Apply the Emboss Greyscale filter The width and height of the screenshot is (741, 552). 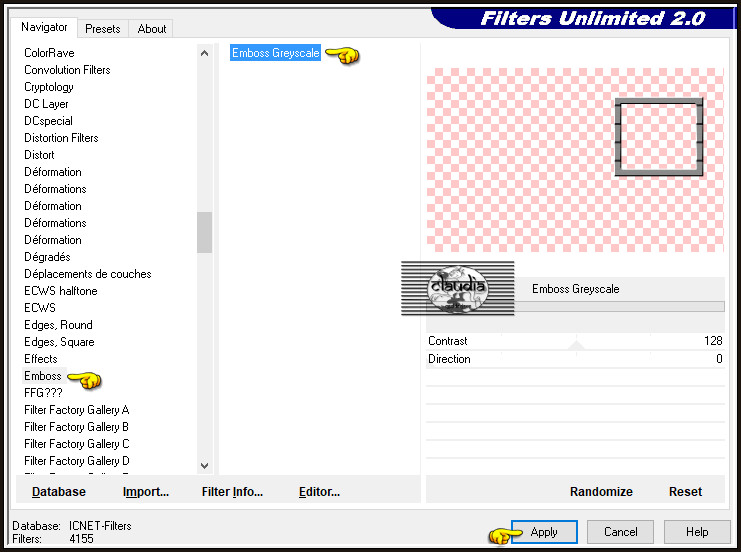point(544,532)
